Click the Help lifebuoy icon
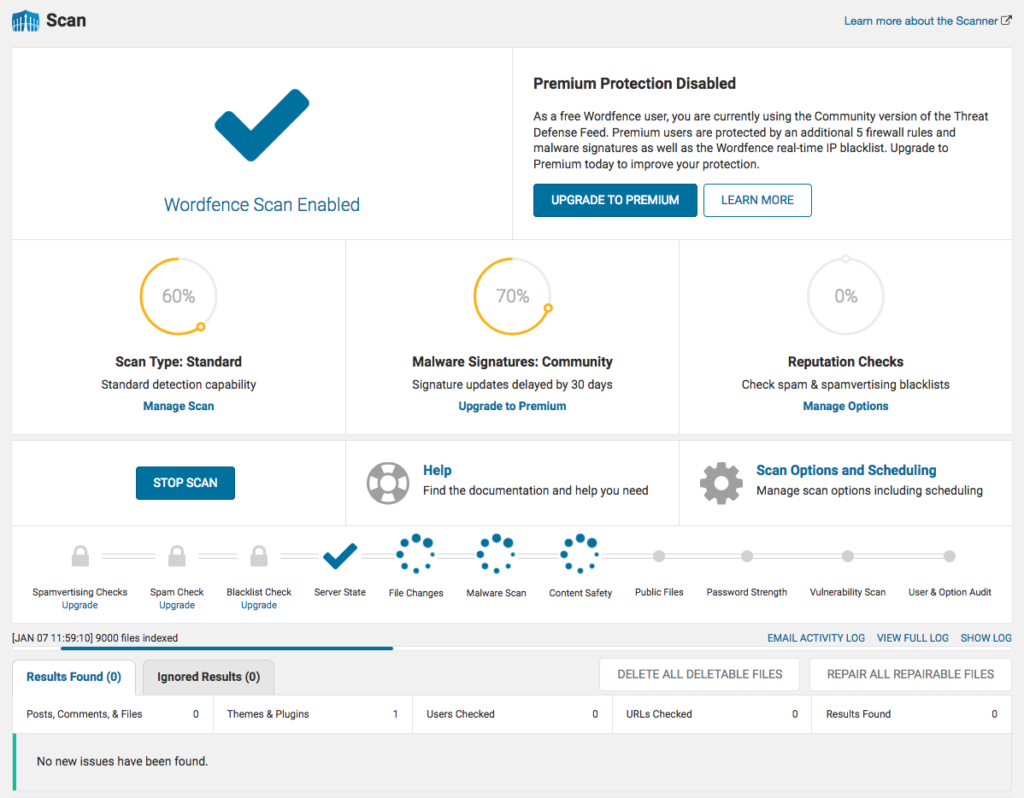 pyautogui.click(x=388, y=483)
